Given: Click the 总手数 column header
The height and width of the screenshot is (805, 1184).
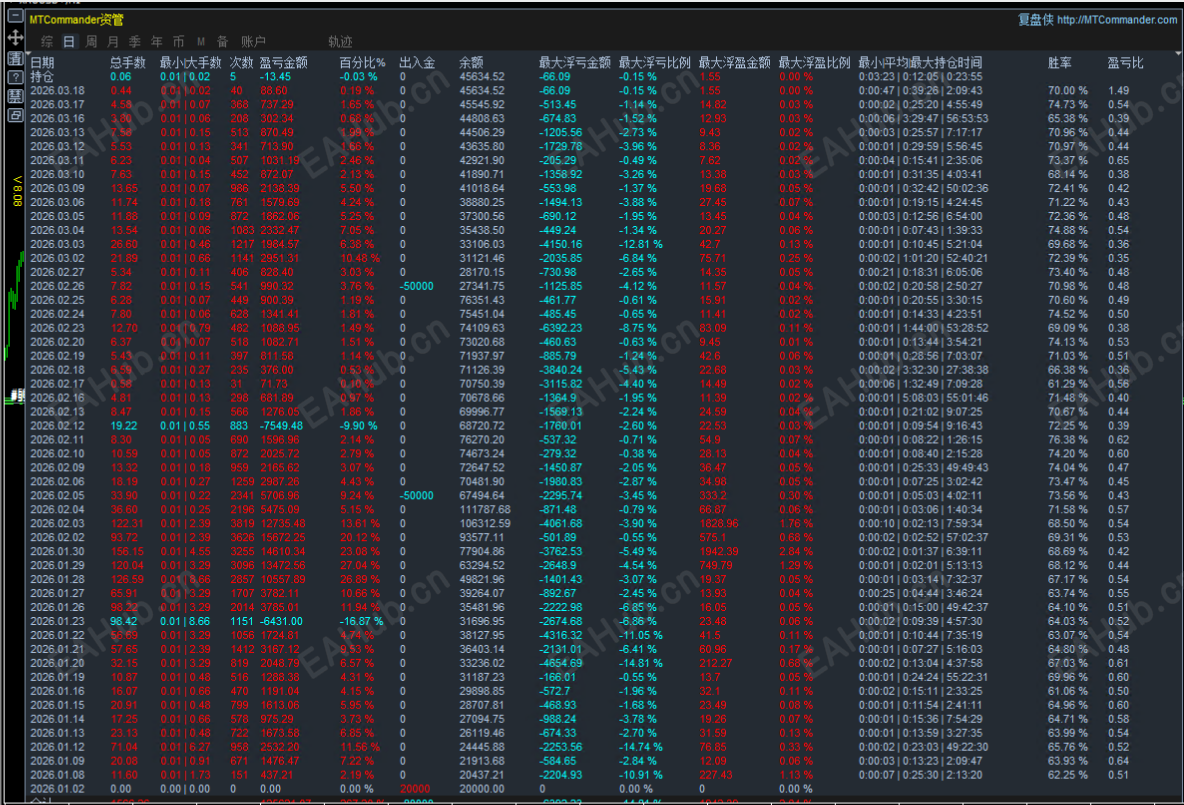Looking at the screenshot, I should pyautogui.click(x=128, y=63).
